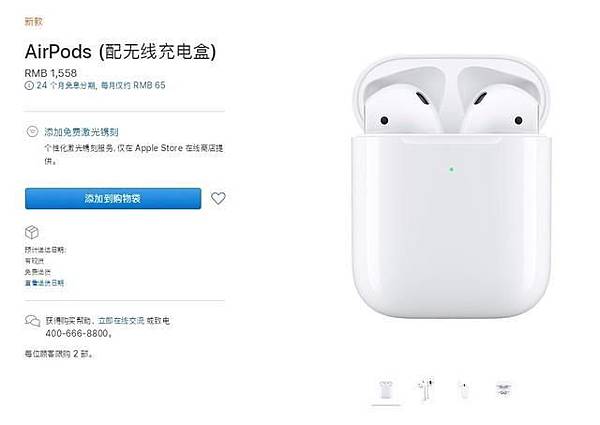Open the 立即在线交流 chat link

click(121, 321)
